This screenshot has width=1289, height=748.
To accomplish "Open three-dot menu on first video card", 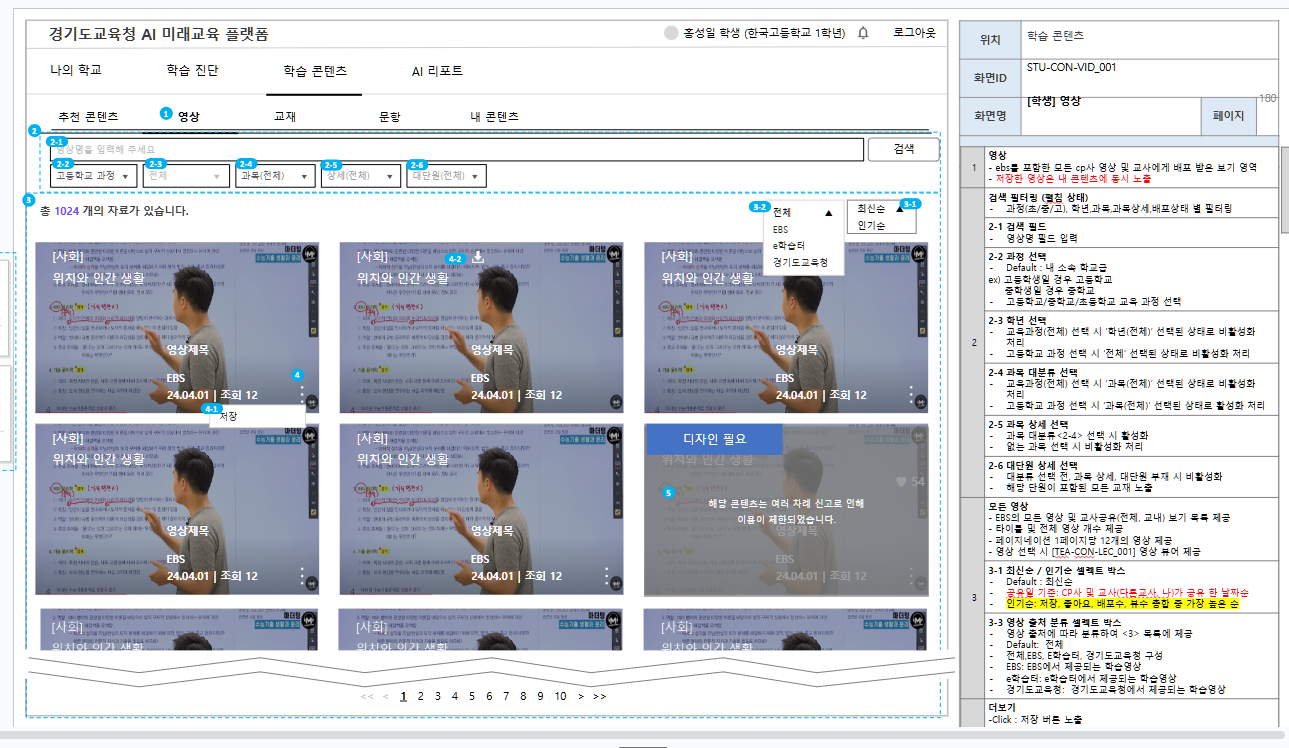I will (302, 395).
